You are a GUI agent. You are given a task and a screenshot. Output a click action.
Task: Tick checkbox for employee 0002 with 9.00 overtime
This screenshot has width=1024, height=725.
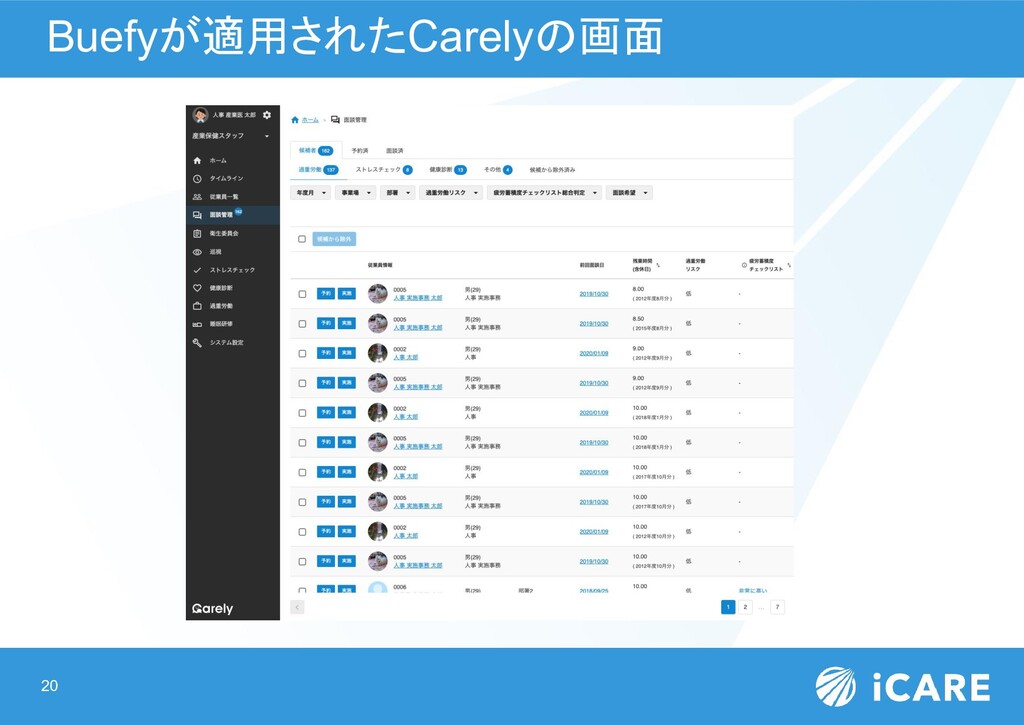point(302,353)
